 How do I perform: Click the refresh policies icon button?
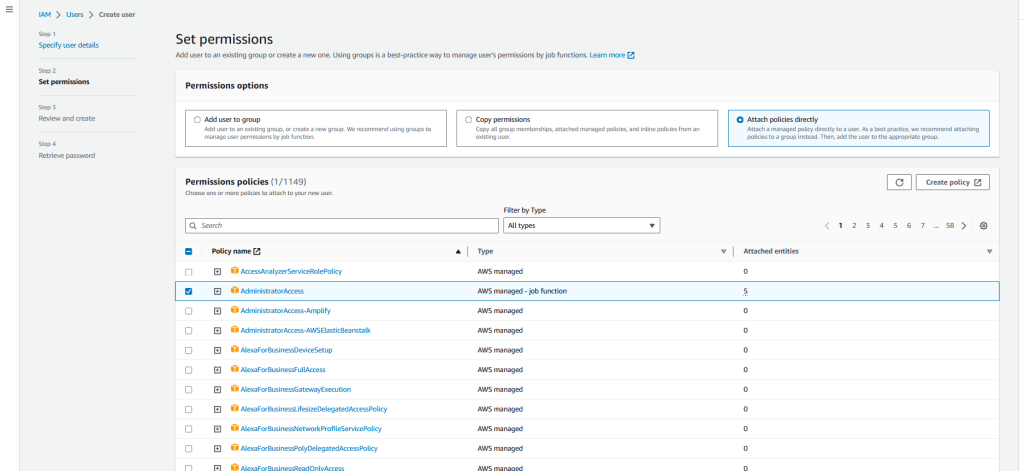click(x=899, y=182)
